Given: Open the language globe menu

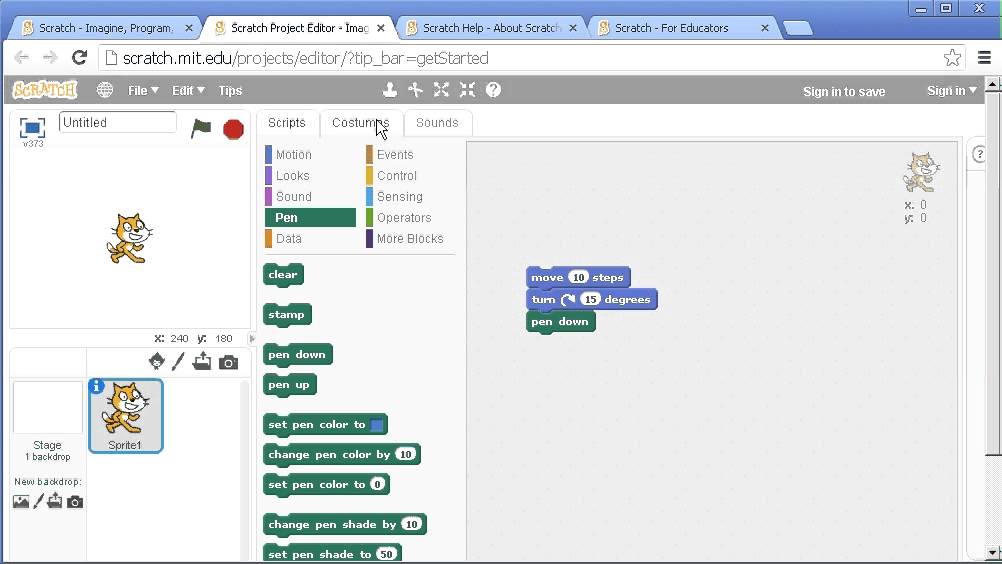Looking at the screenshot, I should click(x=105, y=90).
